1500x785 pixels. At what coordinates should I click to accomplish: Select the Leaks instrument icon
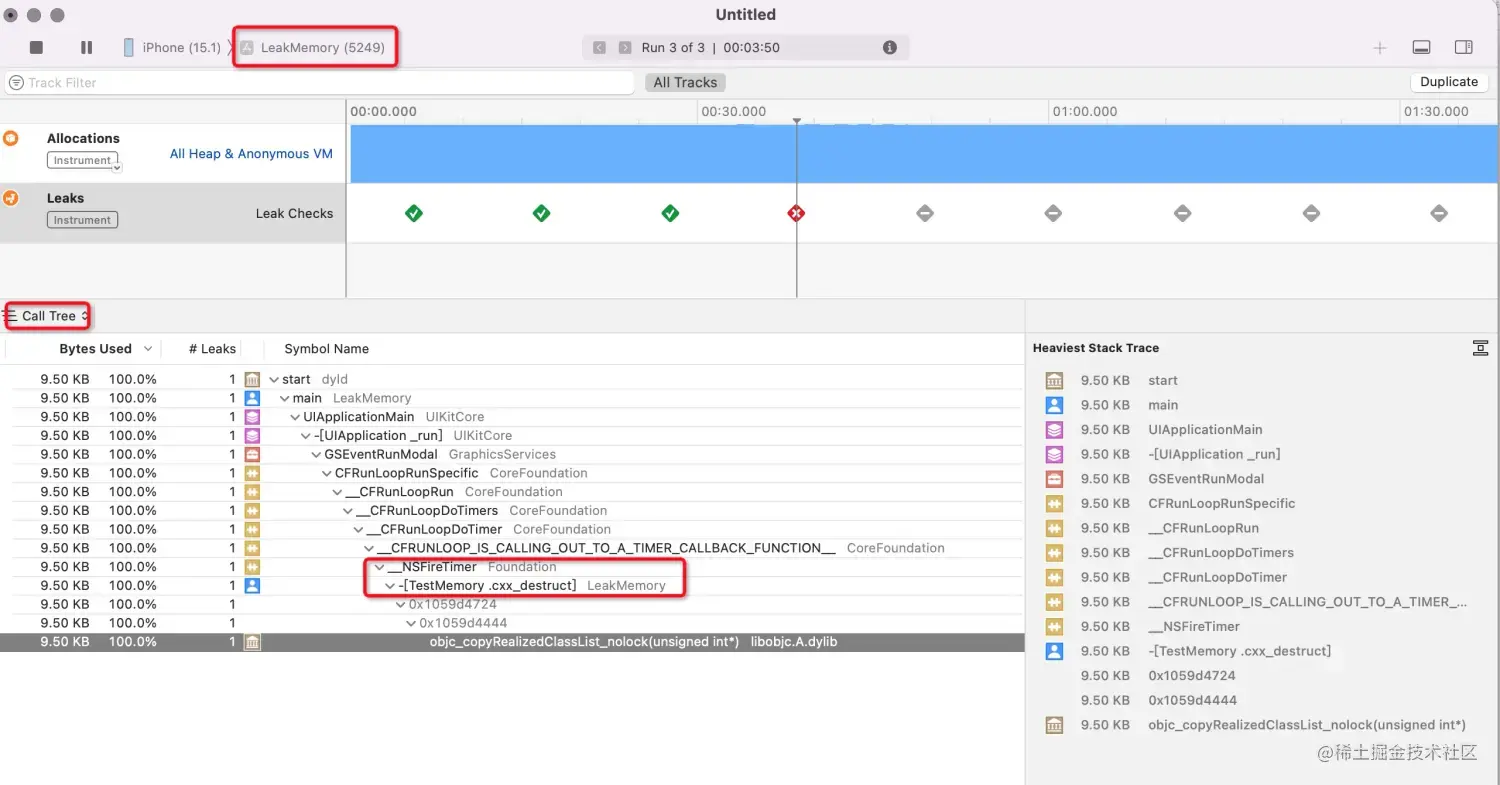pyautogui.click(x=11, y=198)
